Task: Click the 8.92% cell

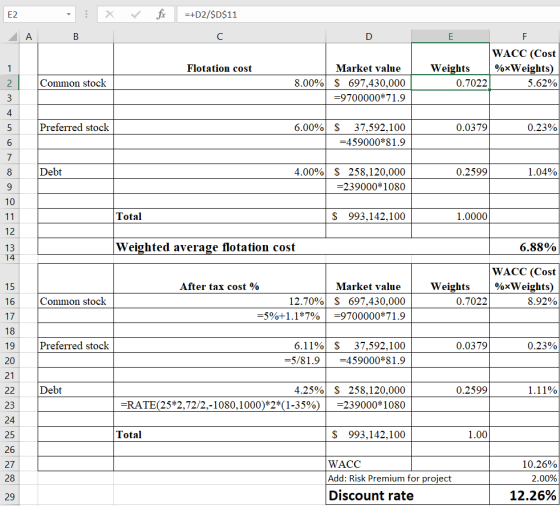Action: pos(524,301)
